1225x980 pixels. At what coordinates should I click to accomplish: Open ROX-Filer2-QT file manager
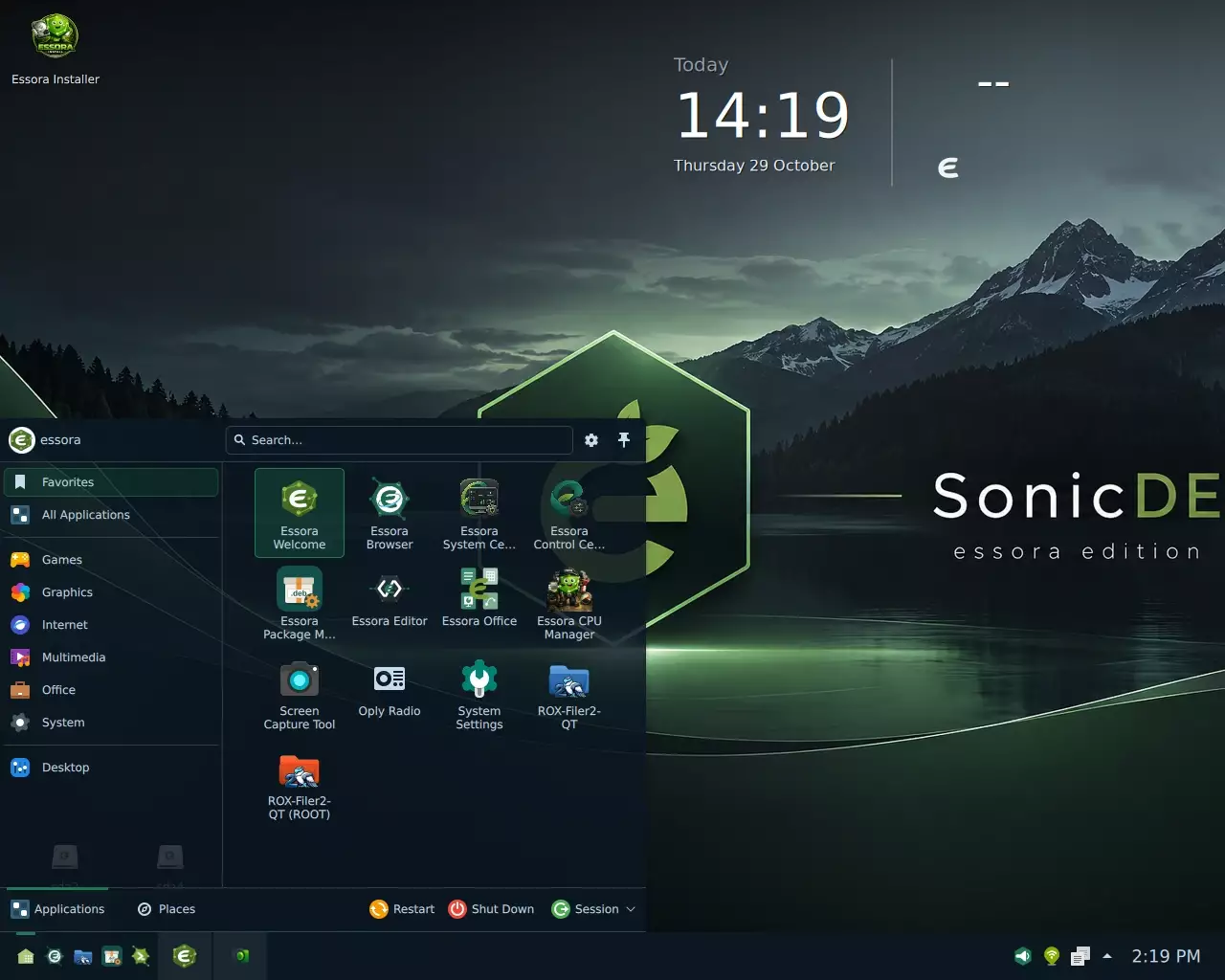[569, 693]
